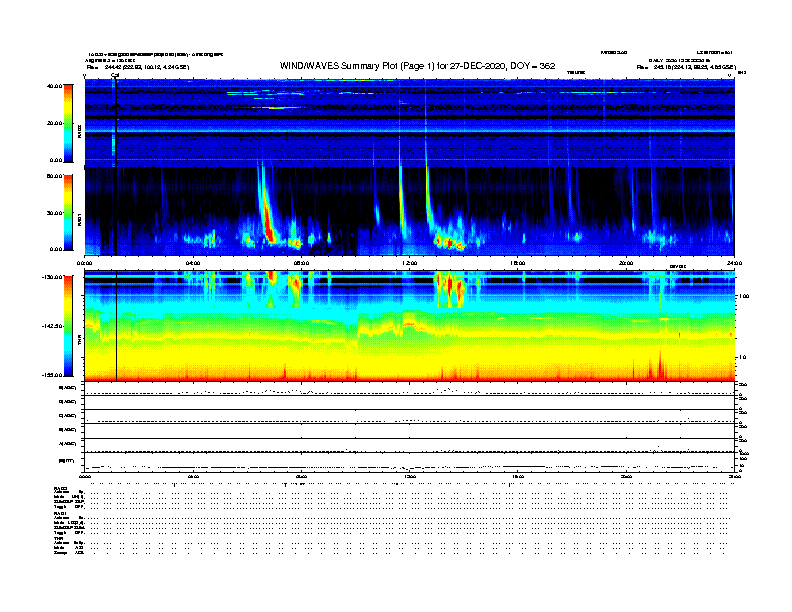This screenshot has width=792, height=612.
Task: Click the 60.00 label on RAD1 scale
Action: click(54, 176)
